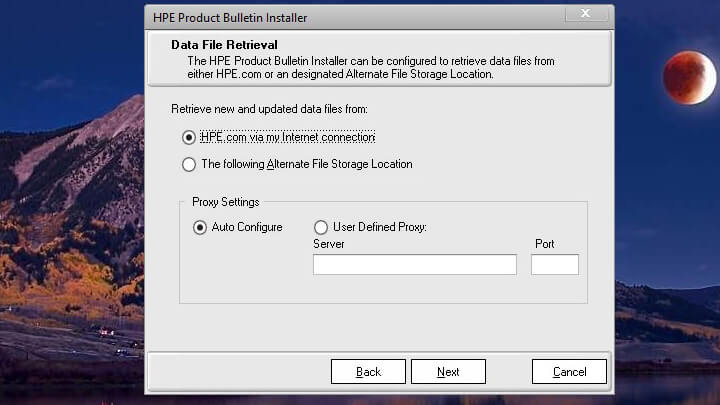Switch to User Defined Proxy option
720x405 pixels.
click(321, 227)
